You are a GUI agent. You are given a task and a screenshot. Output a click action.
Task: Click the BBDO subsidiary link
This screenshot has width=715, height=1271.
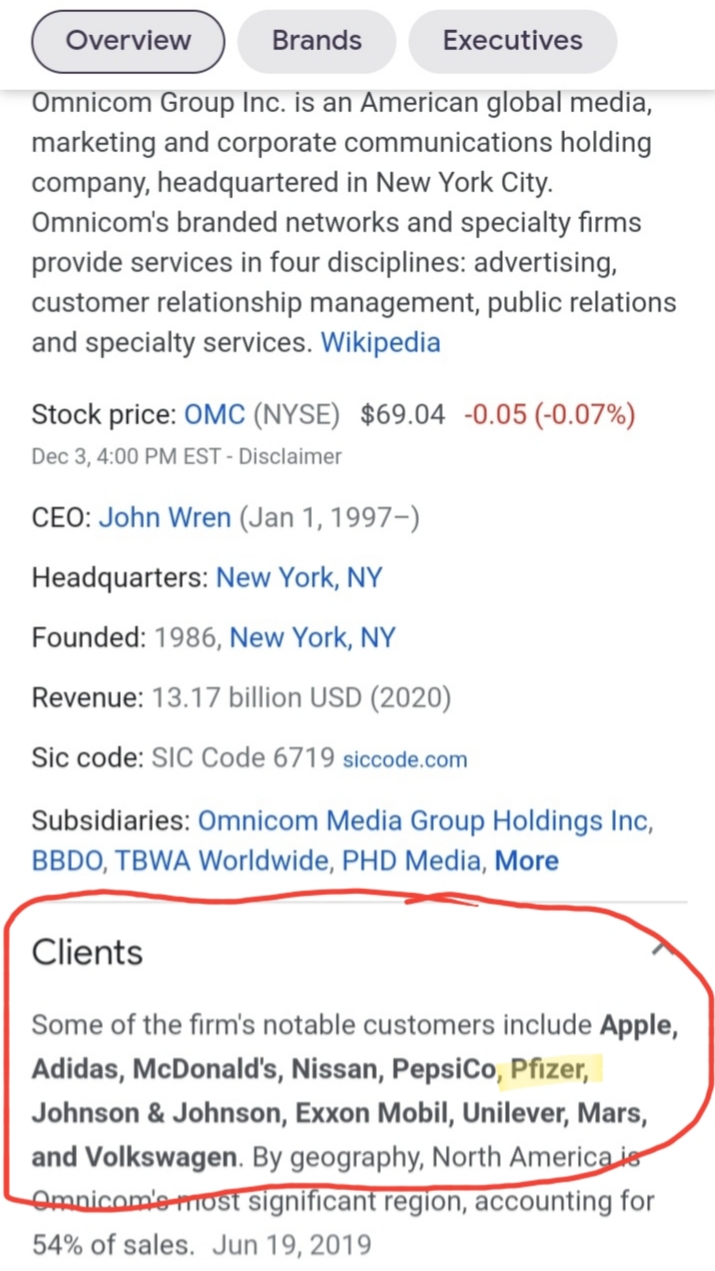pyautogui.click(x=67, y=861)
